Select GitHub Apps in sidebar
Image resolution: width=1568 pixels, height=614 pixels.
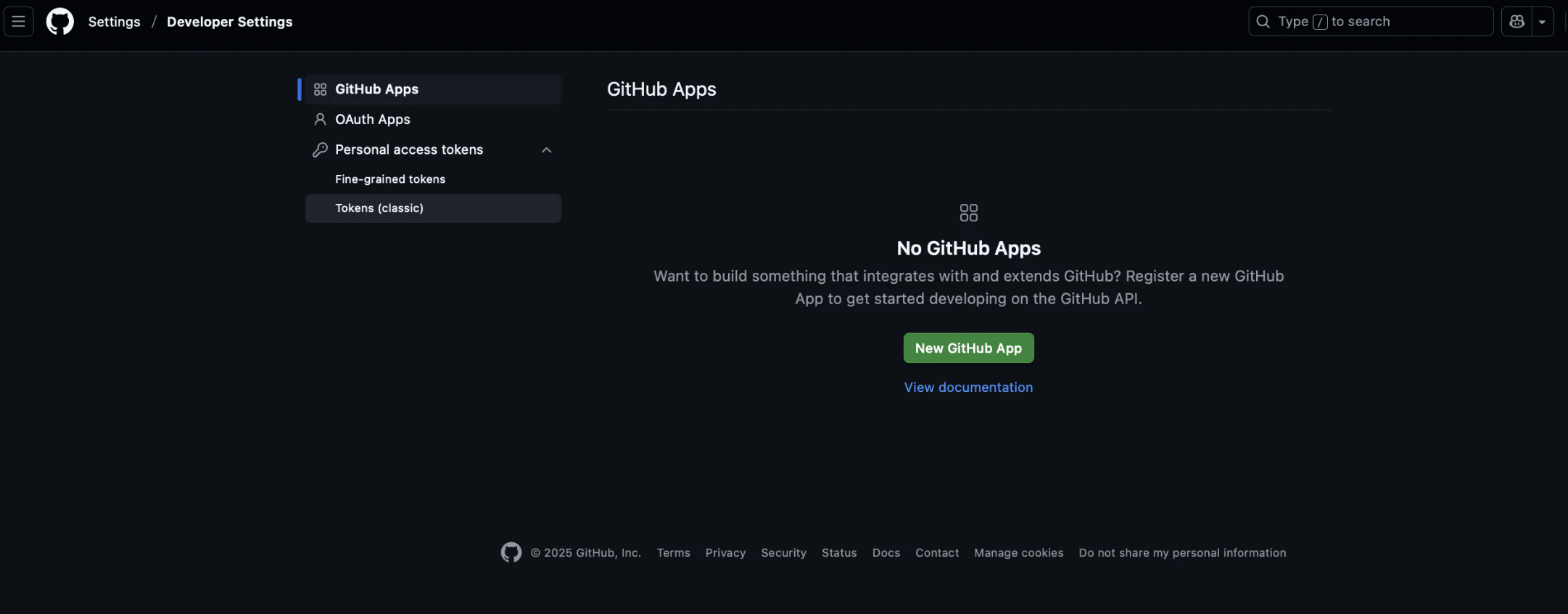[x=433, y=89]
